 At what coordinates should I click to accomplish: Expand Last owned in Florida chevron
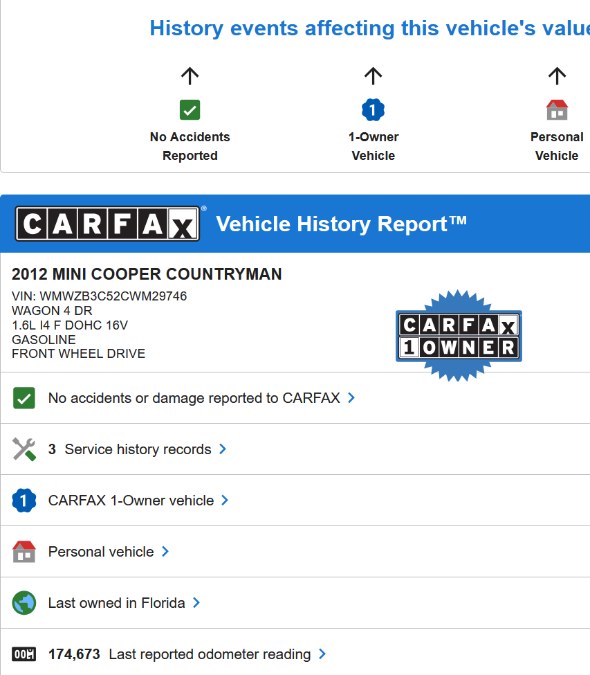[196, 603]
